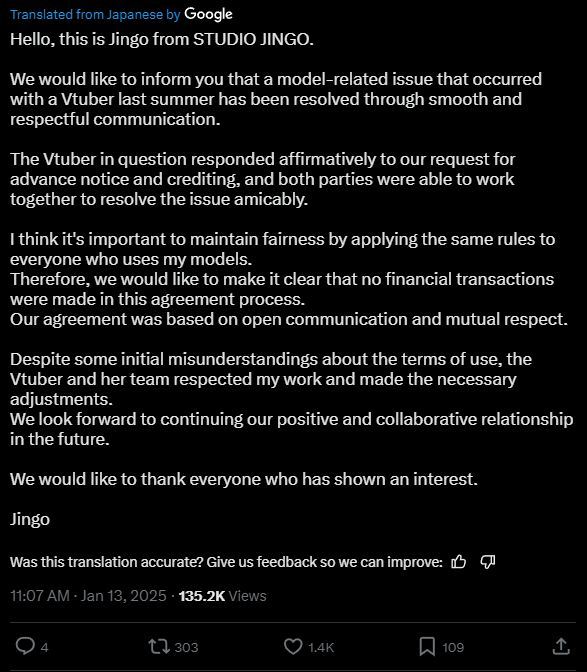Rate the translation with the thumbs up icon

click(458, 561)
